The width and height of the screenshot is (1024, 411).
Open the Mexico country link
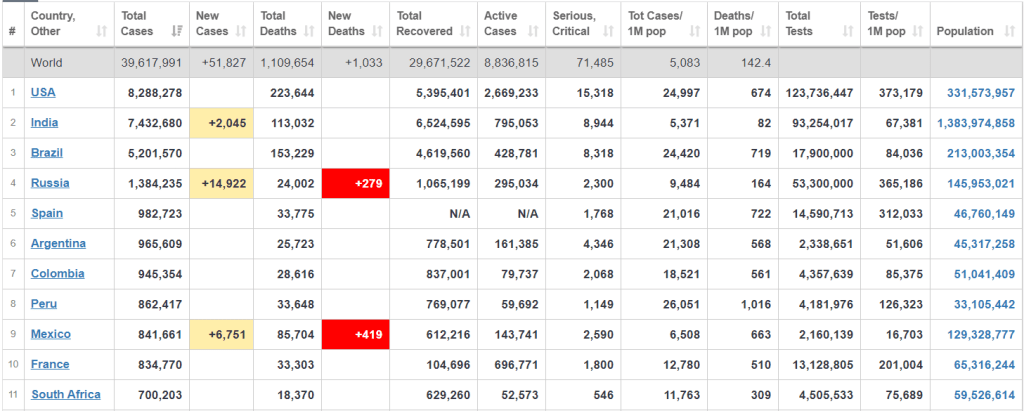click(51, 334)
